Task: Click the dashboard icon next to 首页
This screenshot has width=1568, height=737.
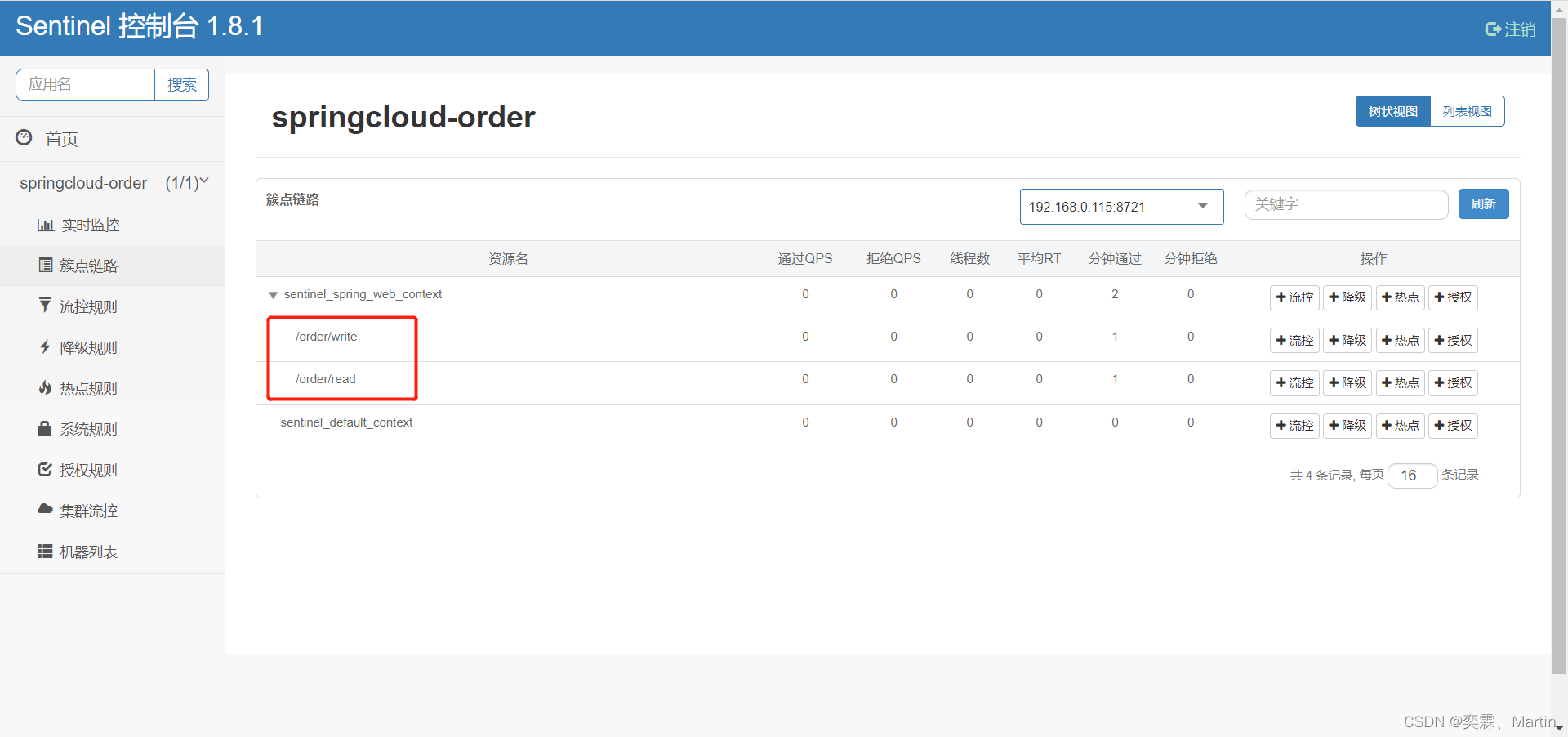Action: [24, 138]
